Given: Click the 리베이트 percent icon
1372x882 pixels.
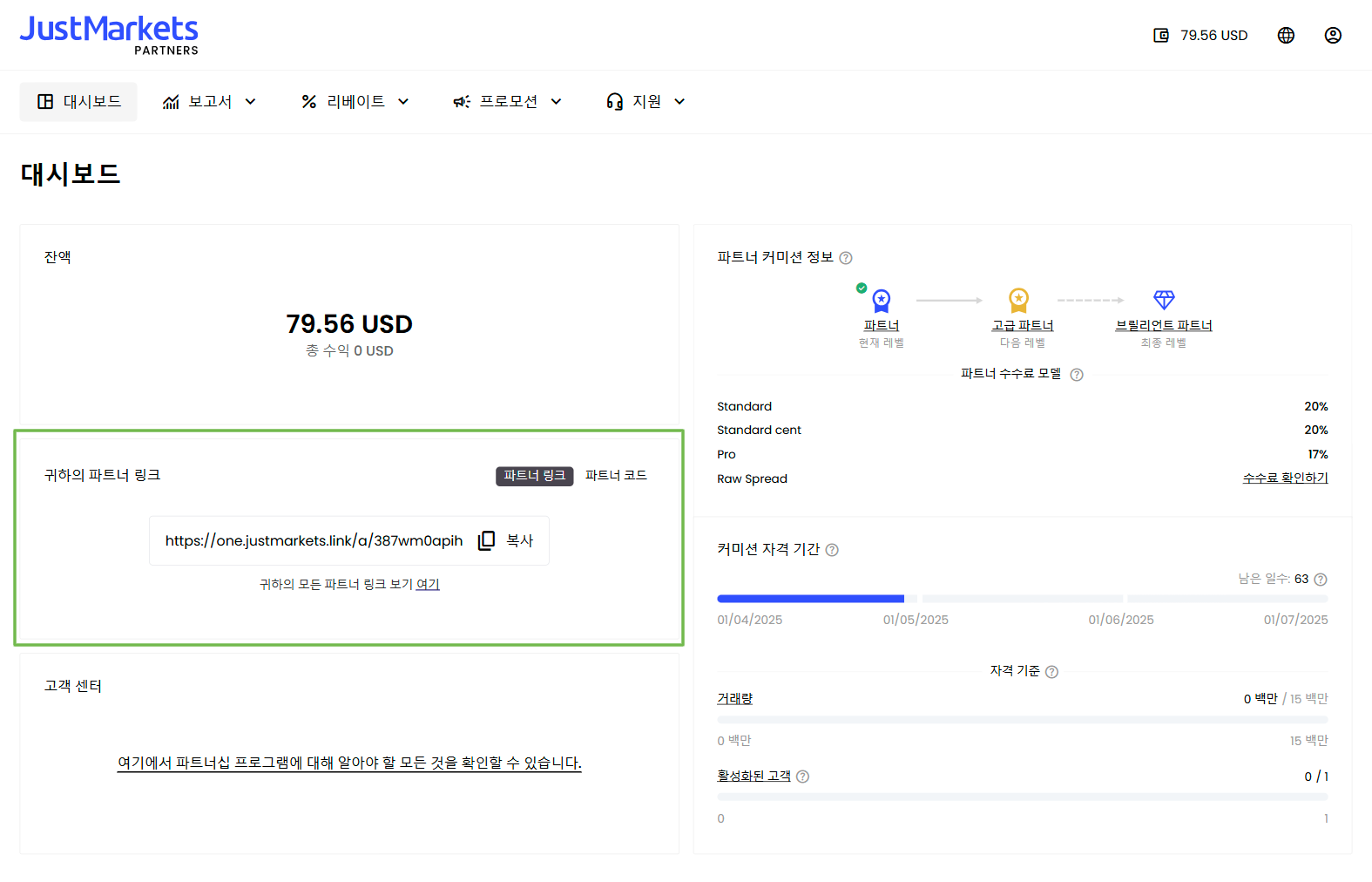Looking at the screenshot, I should tap(308, 102).
